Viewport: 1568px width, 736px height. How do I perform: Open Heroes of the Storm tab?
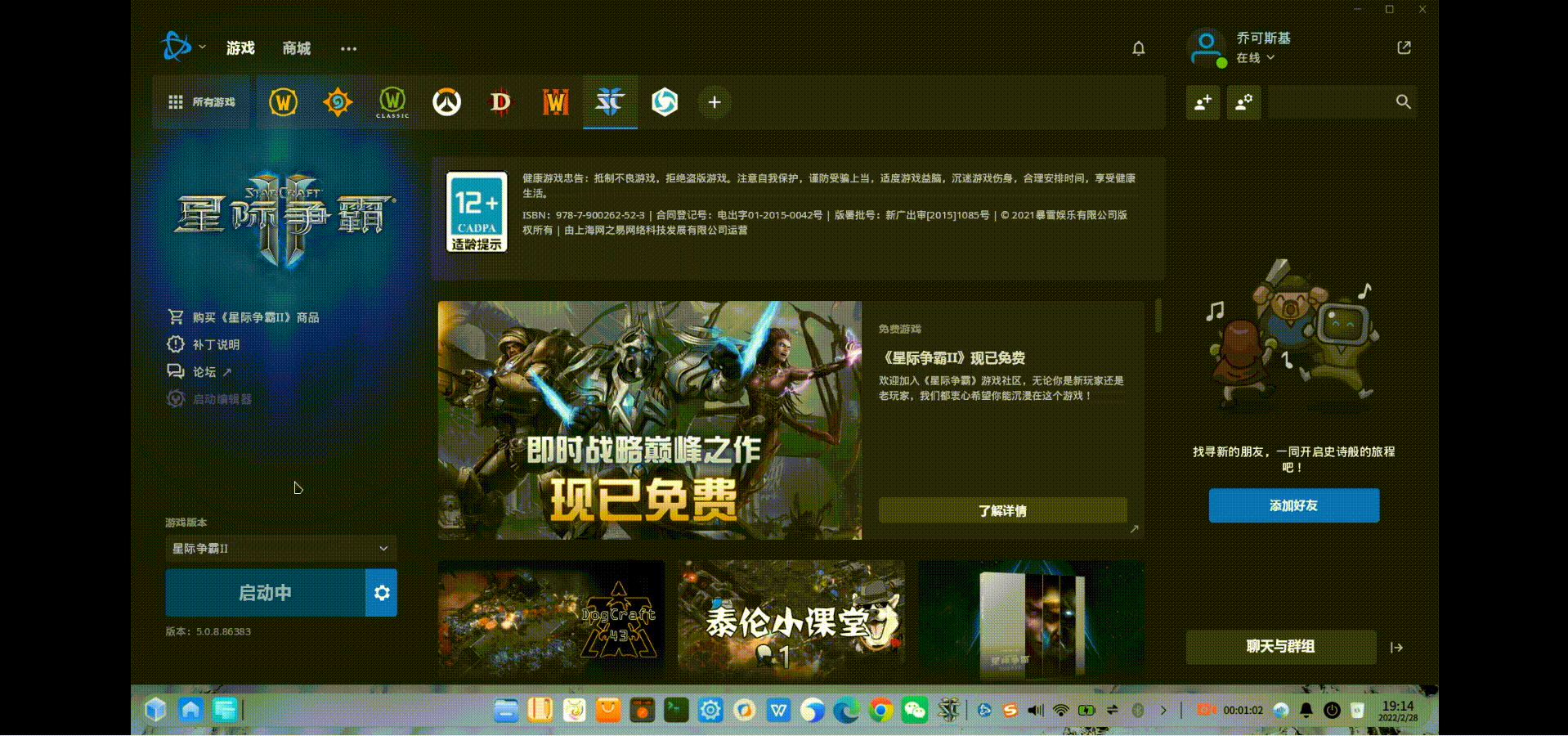click(664, 102)
